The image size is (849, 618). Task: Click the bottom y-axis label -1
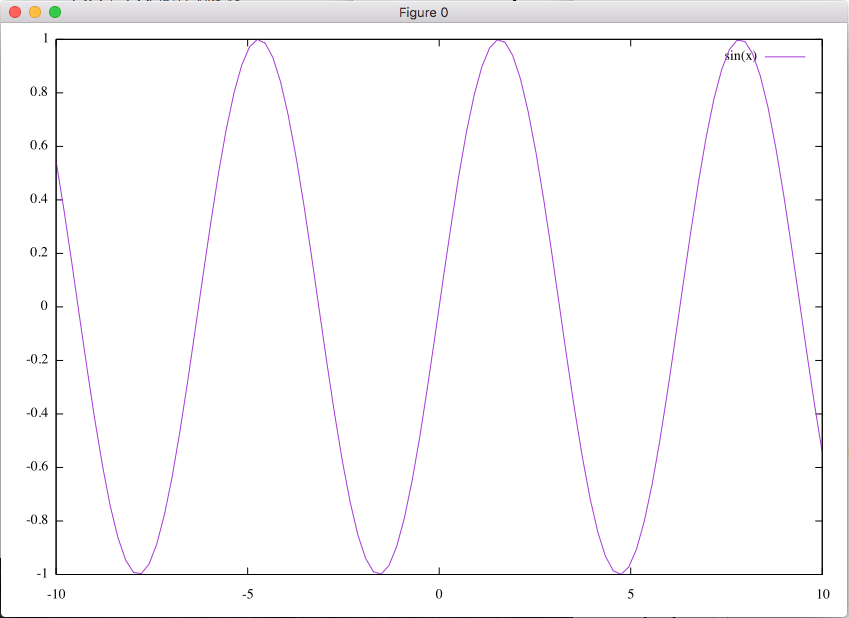(43, 574)
